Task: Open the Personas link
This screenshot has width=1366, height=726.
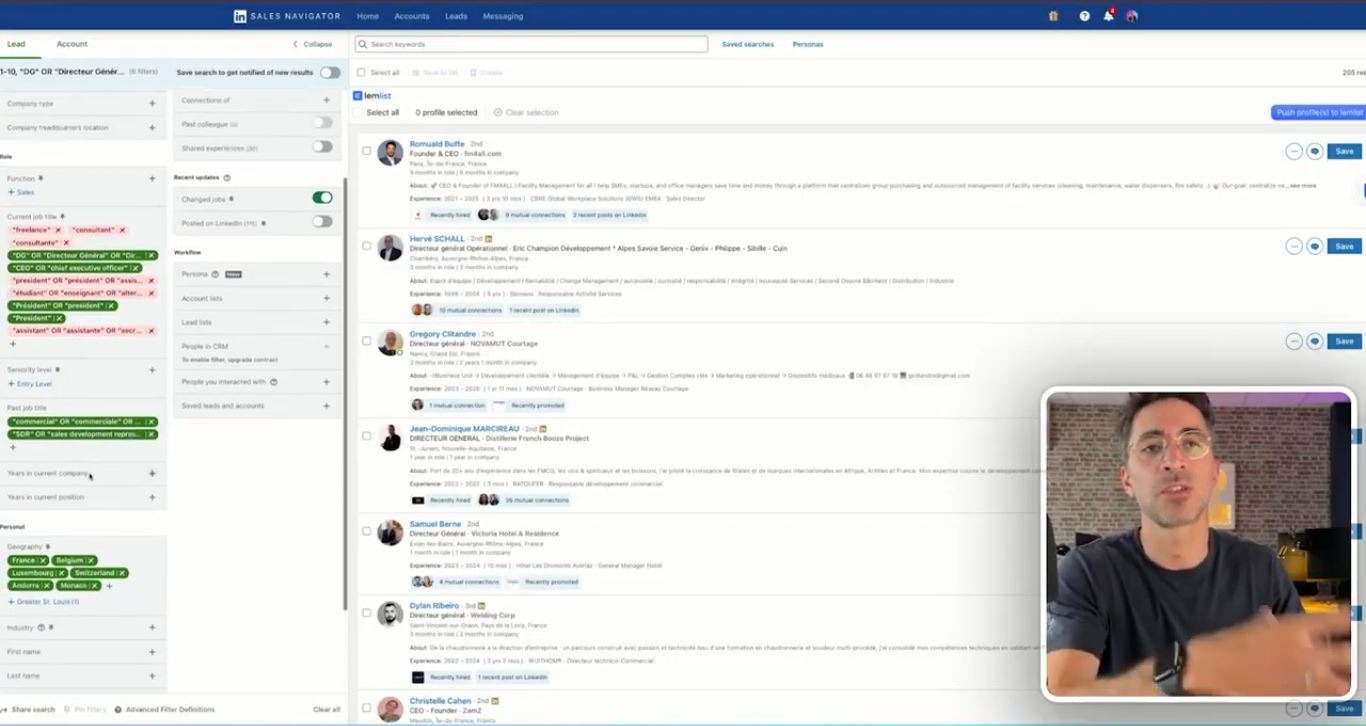Action: [x=808, y=44]
